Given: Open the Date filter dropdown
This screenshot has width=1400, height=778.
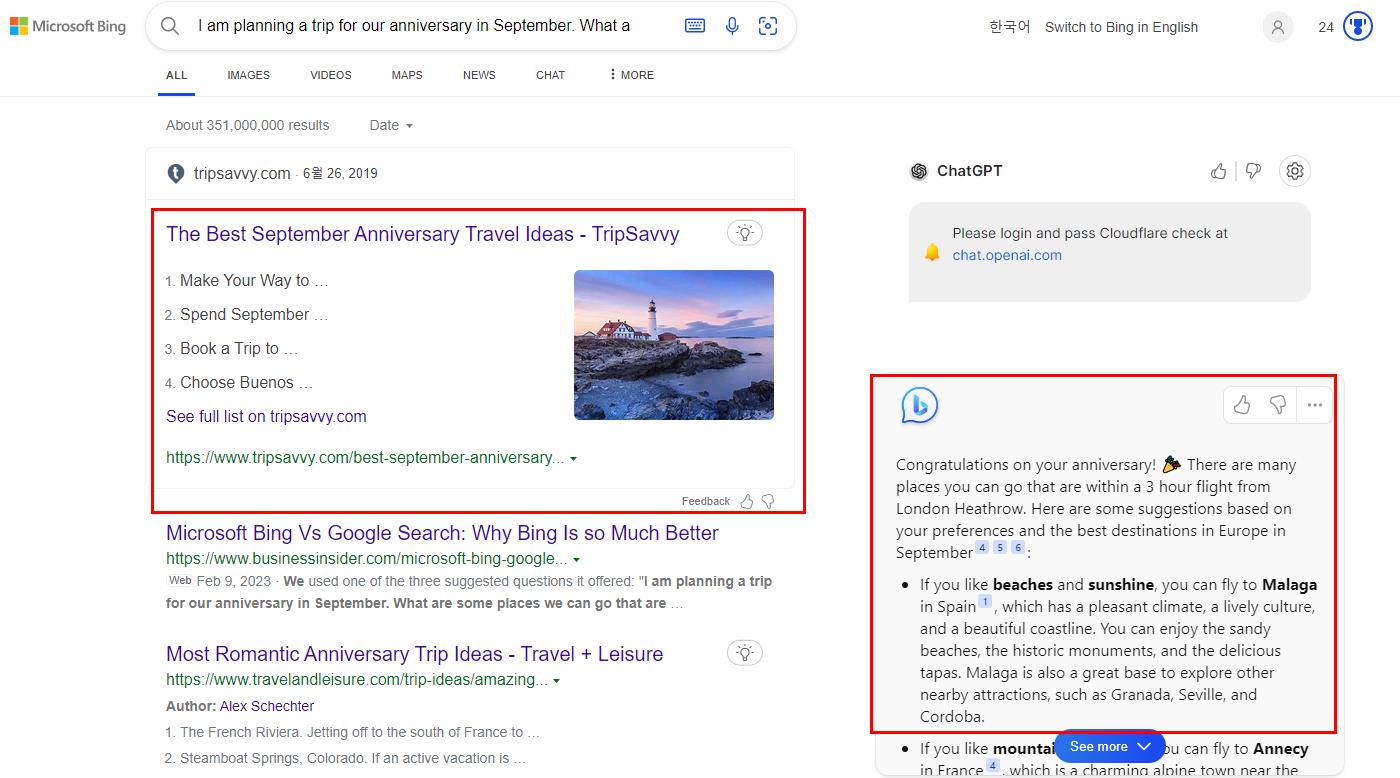Looking at the screenshot, I should [391, 125].
